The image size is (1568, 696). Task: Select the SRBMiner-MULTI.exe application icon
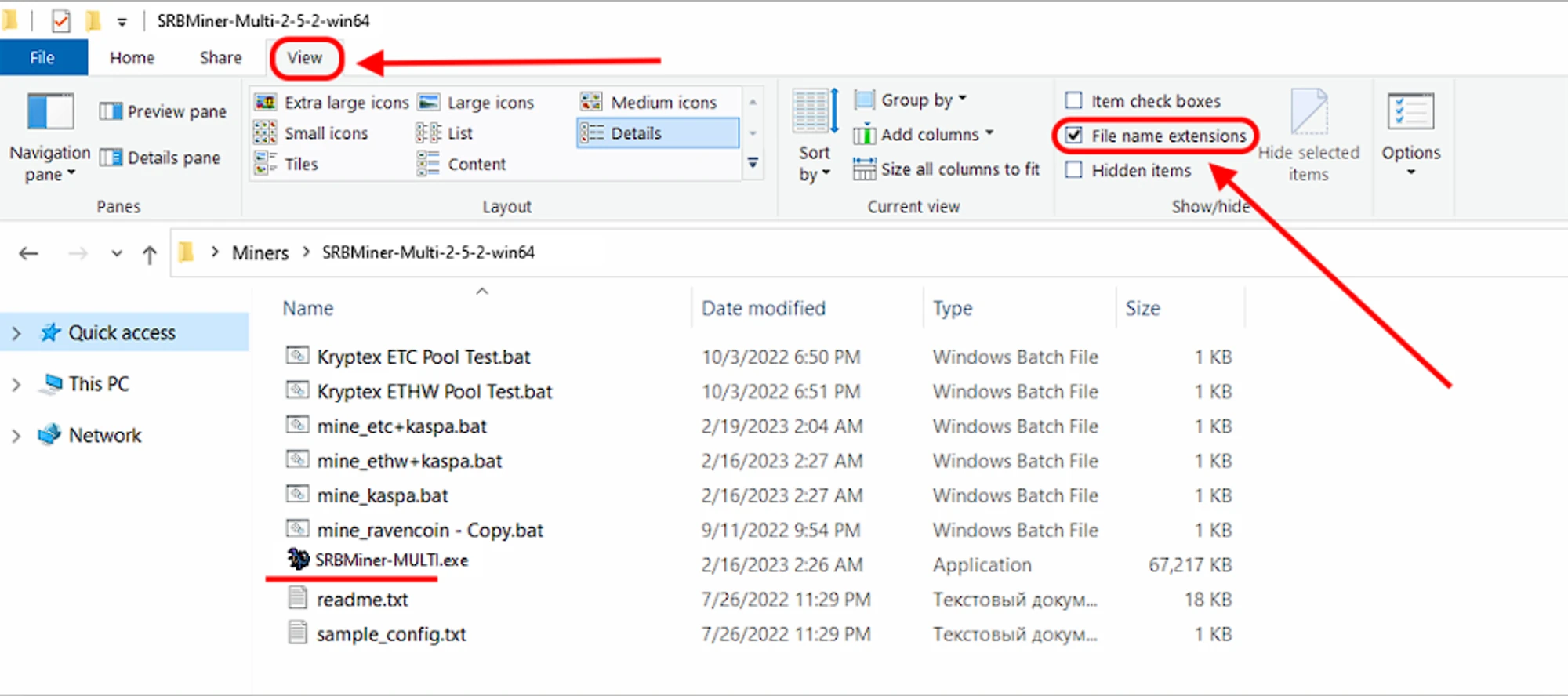tap(298, 560)
